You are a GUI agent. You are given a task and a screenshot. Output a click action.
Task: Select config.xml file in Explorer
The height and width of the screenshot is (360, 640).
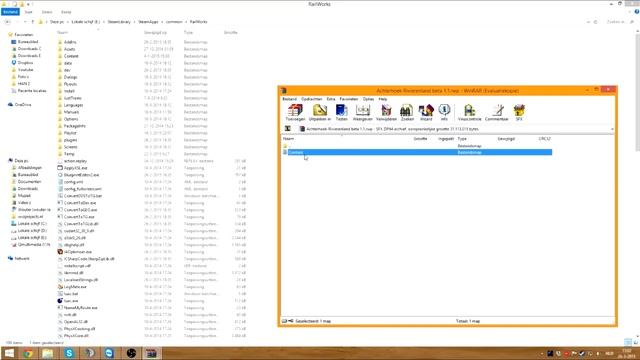point(73,182)
